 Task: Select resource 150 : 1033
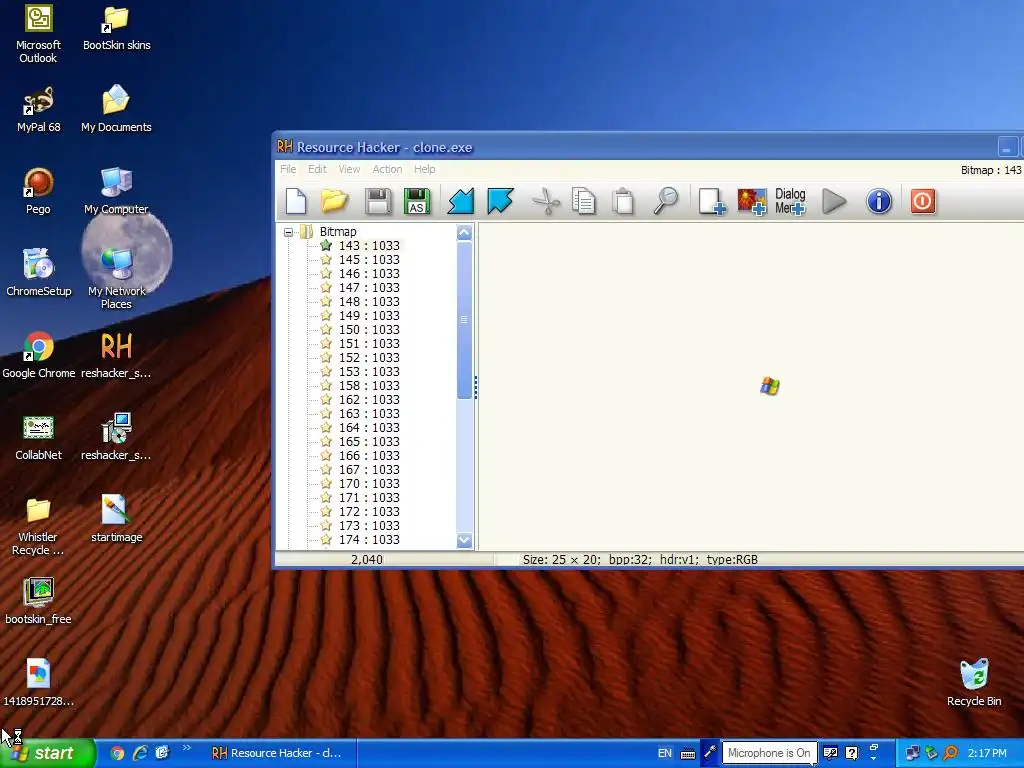click(x=369, y=330)
